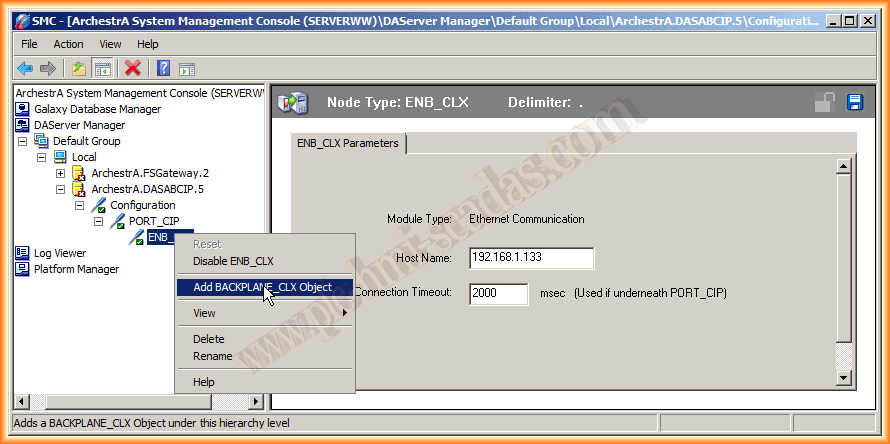
Task: Click the Host Name input field
Action: point(531,258)
